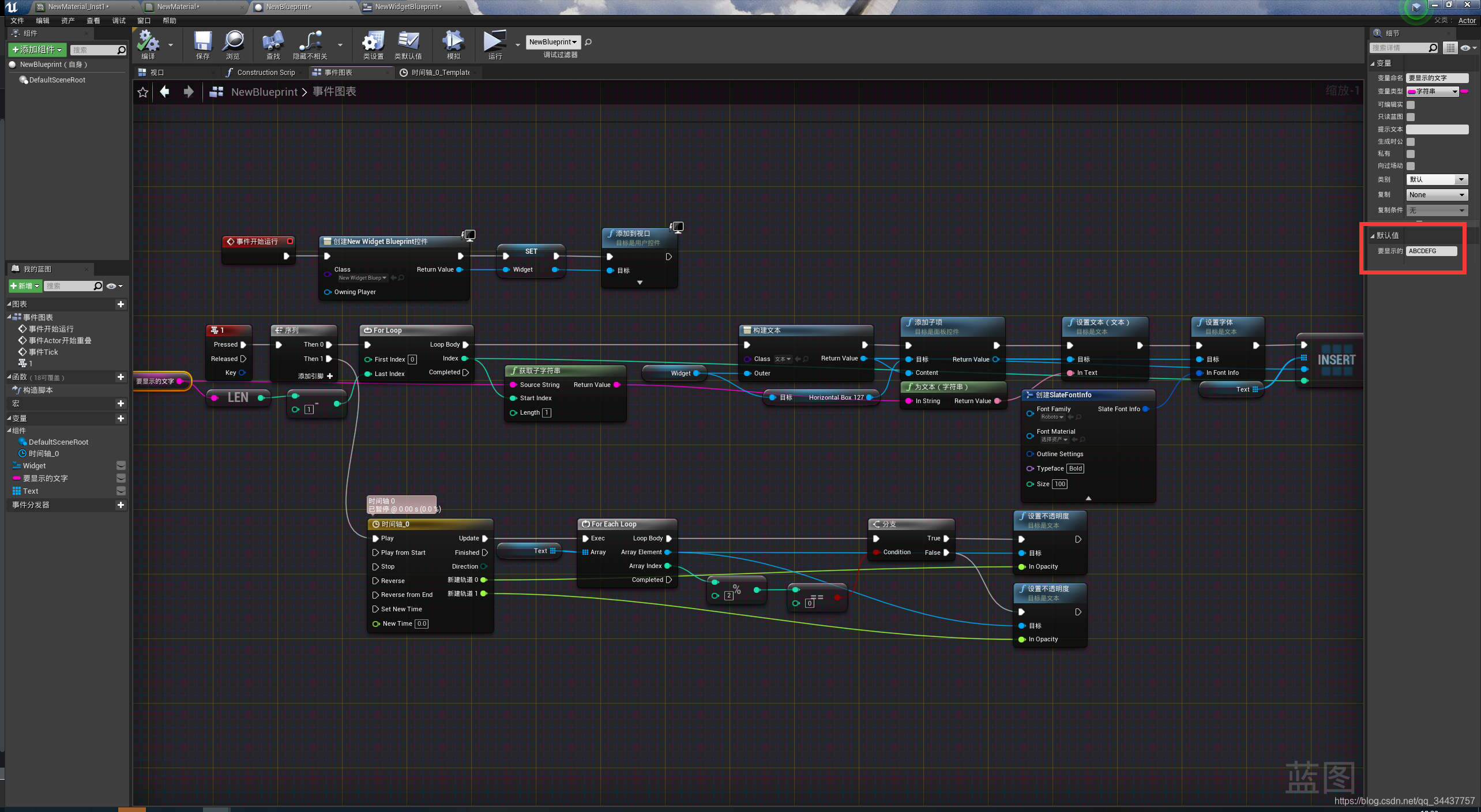Toggle the 只读蓝图 checkbox

[x=1411, y=117]
